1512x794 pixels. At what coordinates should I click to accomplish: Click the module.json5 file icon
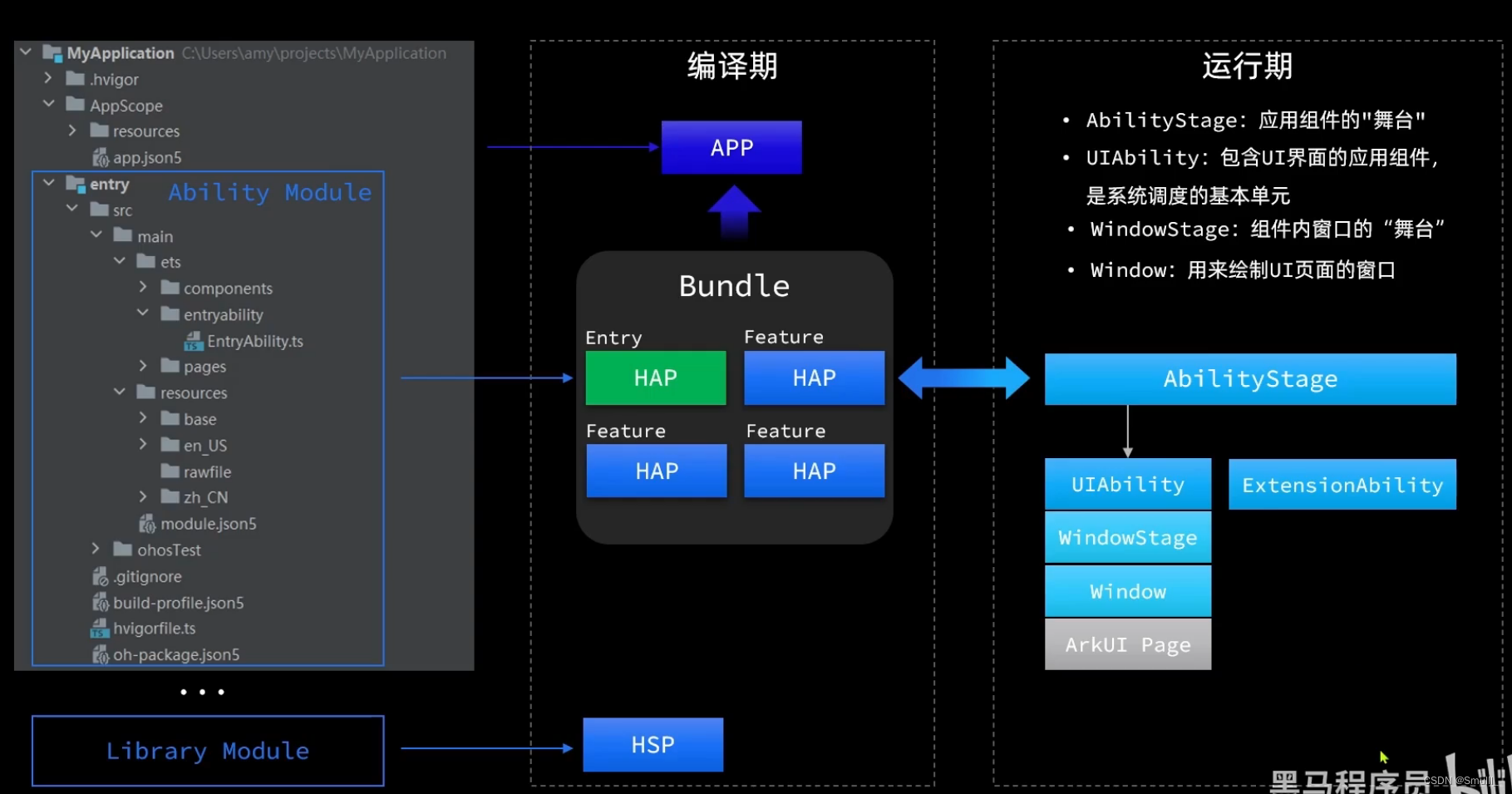(147, 524)
